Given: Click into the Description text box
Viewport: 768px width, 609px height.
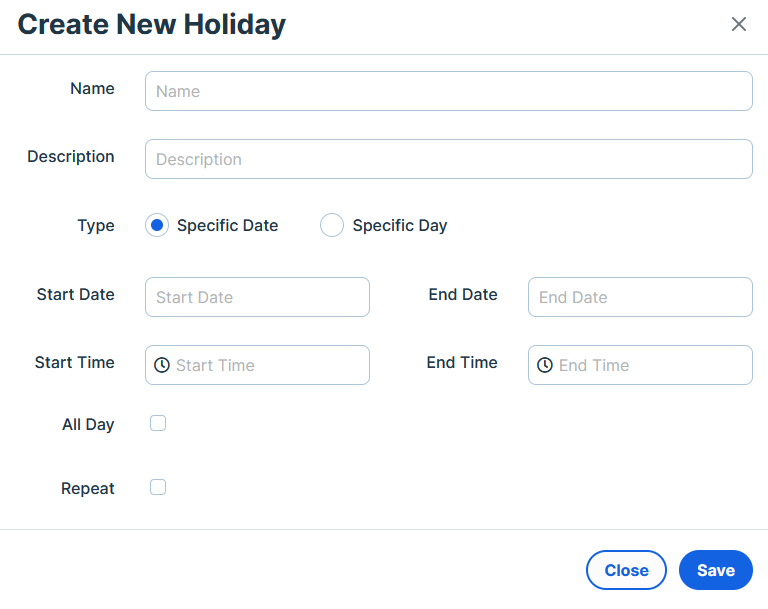Looking at the screenshot, I should click(x=449, y=159).
